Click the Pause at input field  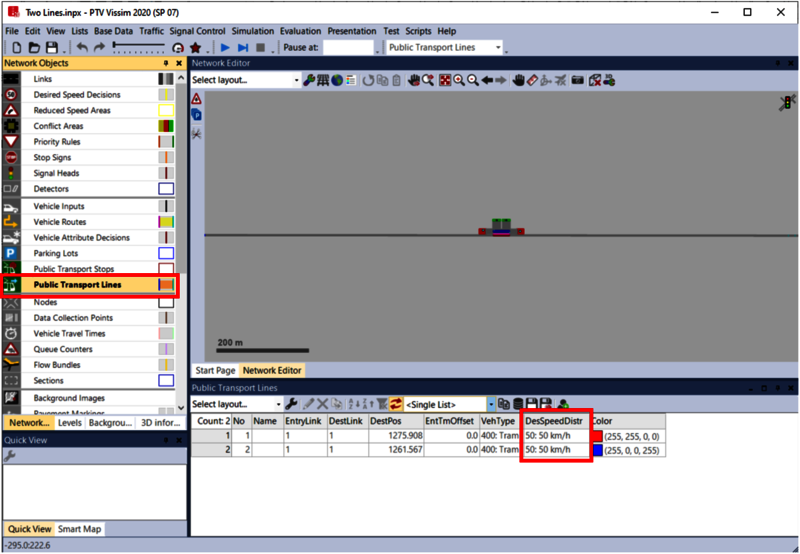click(347, 47)
